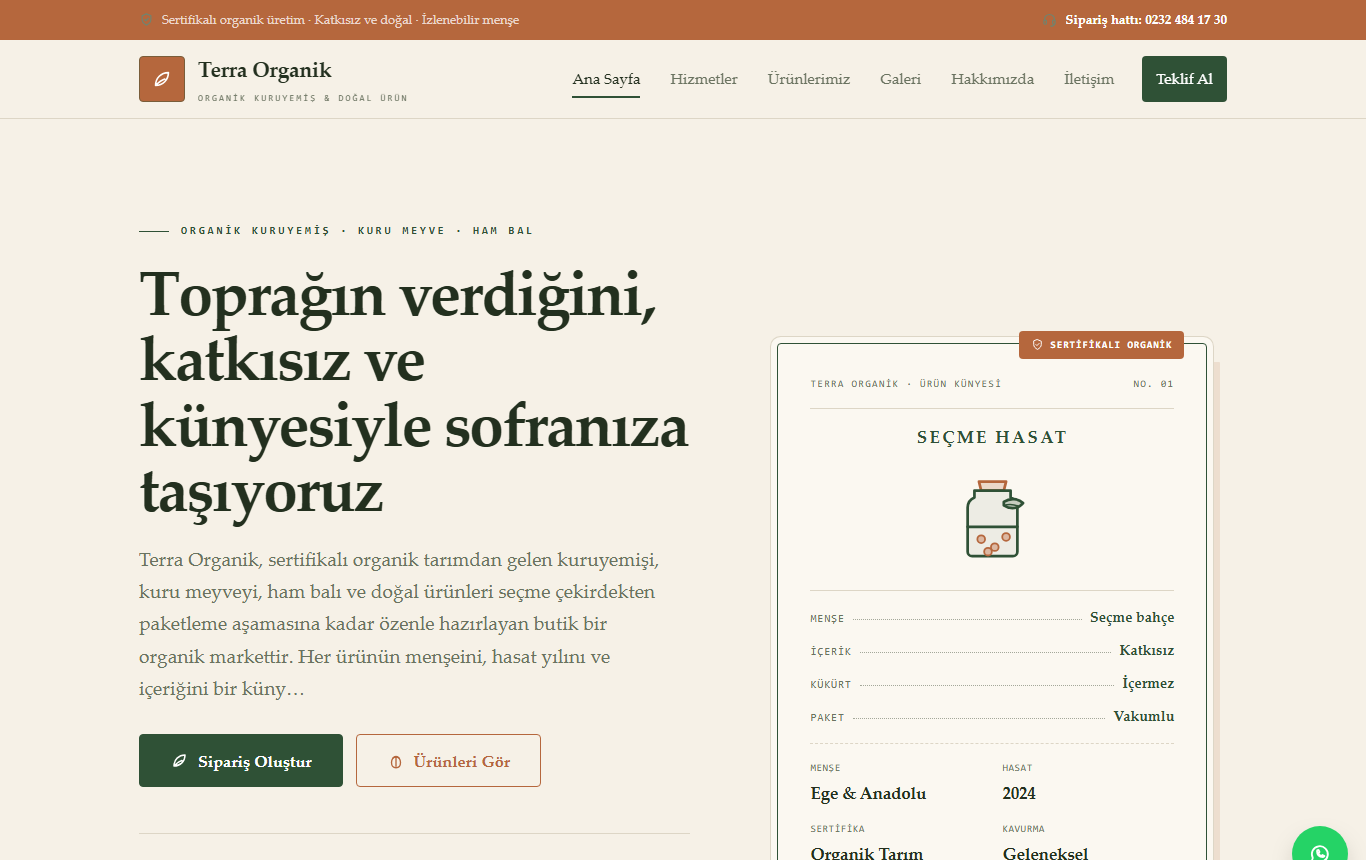
Task: Click the Organik Kuruyemiş tagline above headline
Action: 357,231
